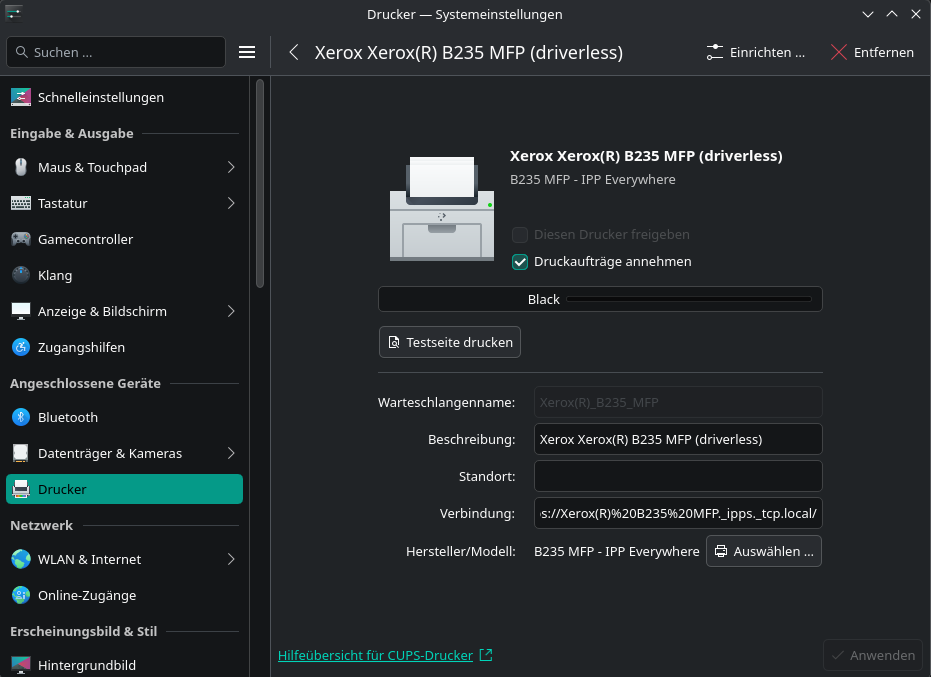
Task: Open Zugangshilfen accessibility icon
Action: pyautogui.click(x=21, y=347)
